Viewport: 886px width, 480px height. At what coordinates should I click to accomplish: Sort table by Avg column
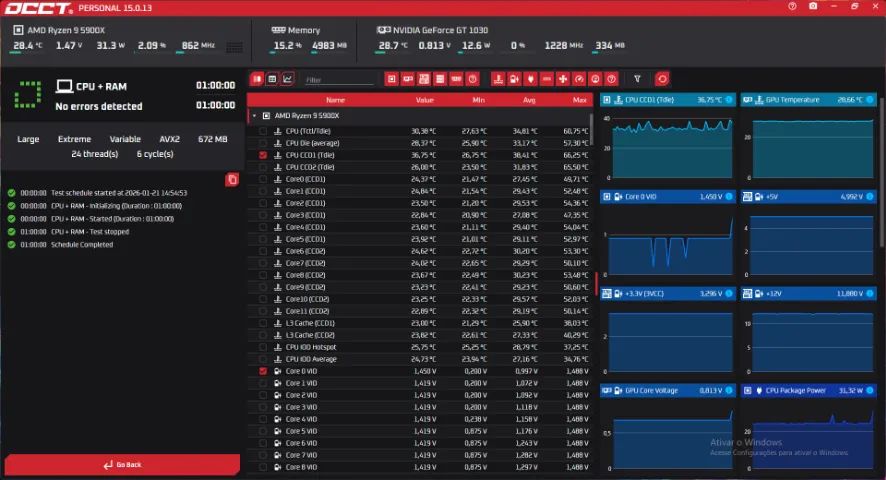click(x=529, y=100)
